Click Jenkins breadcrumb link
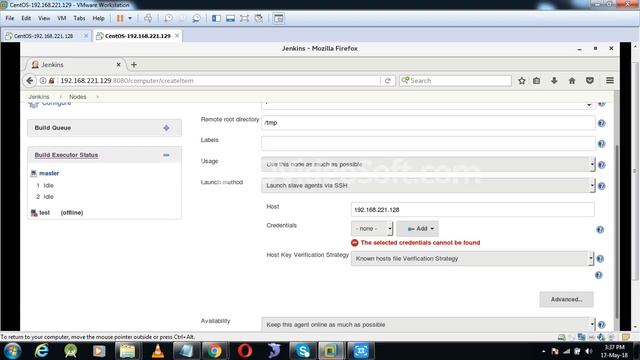Screen dimensions: 640x360 [39, 97]
